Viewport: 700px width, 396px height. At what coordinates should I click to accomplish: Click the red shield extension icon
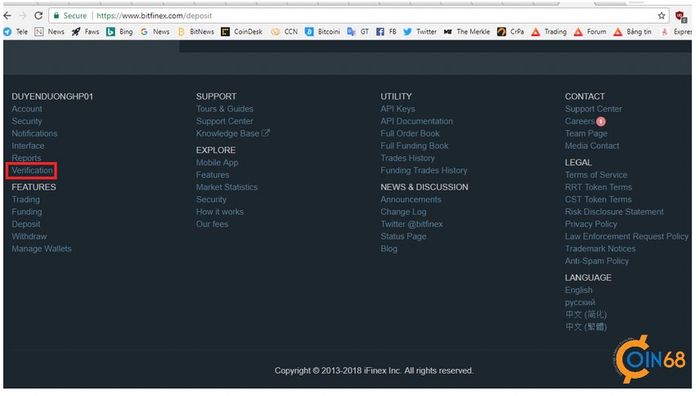[x=680, y=17]
